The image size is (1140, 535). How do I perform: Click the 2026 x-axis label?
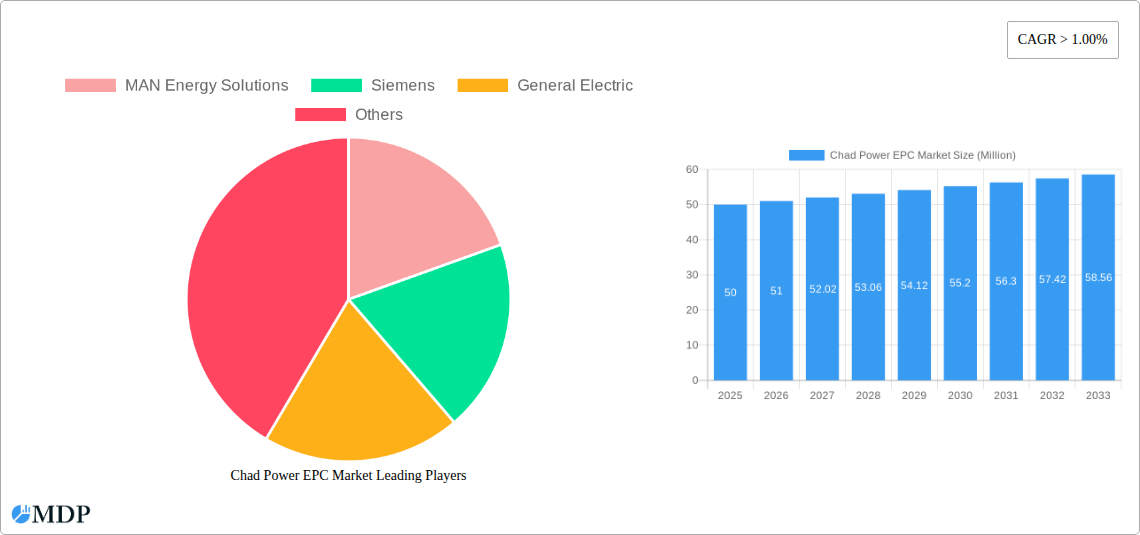(776, 395)
